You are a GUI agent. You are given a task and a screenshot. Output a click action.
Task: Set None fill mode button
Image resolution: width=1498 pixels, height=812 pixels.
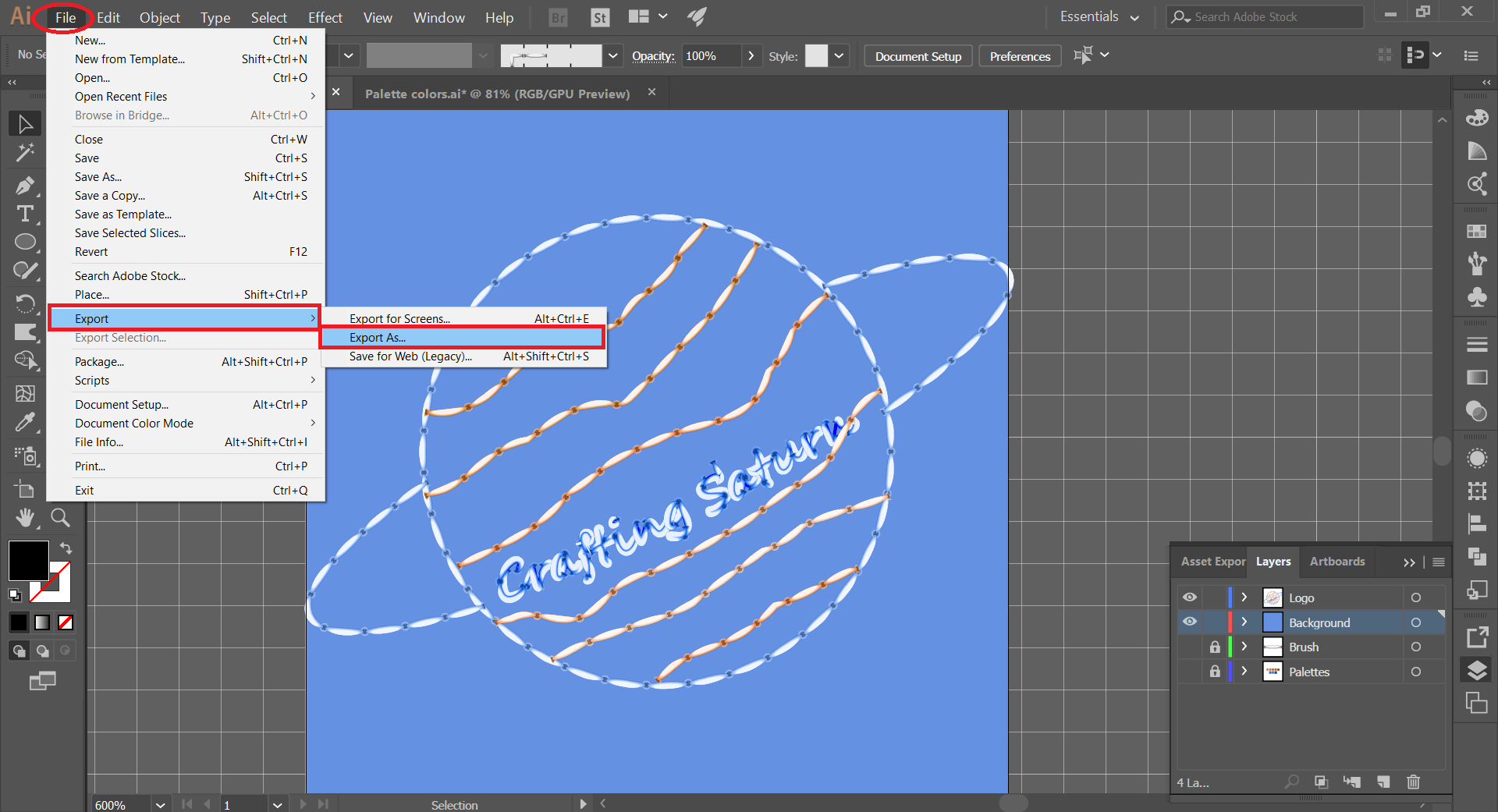(x=66, y=622)
